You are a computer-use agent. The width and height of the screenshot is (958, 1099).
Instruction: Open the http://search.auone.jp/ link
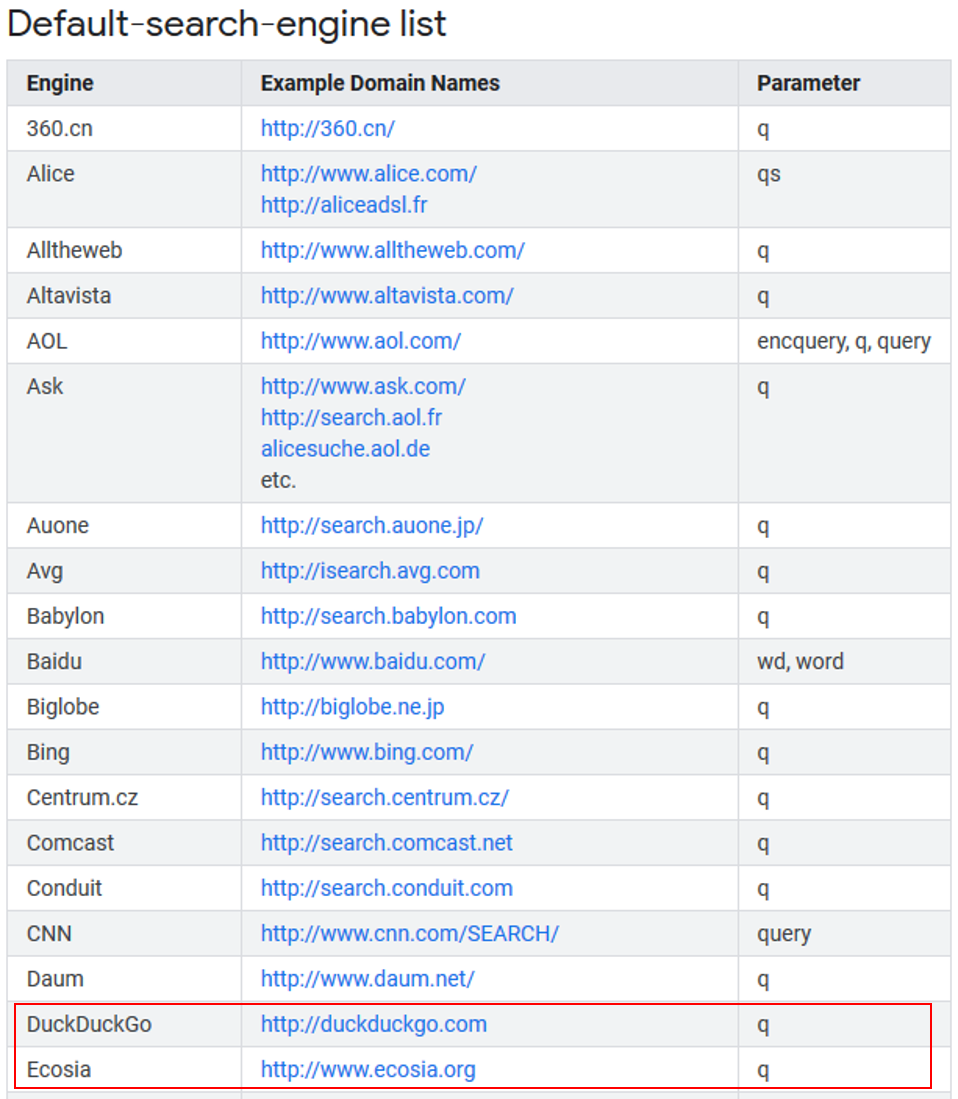point(371,526)
